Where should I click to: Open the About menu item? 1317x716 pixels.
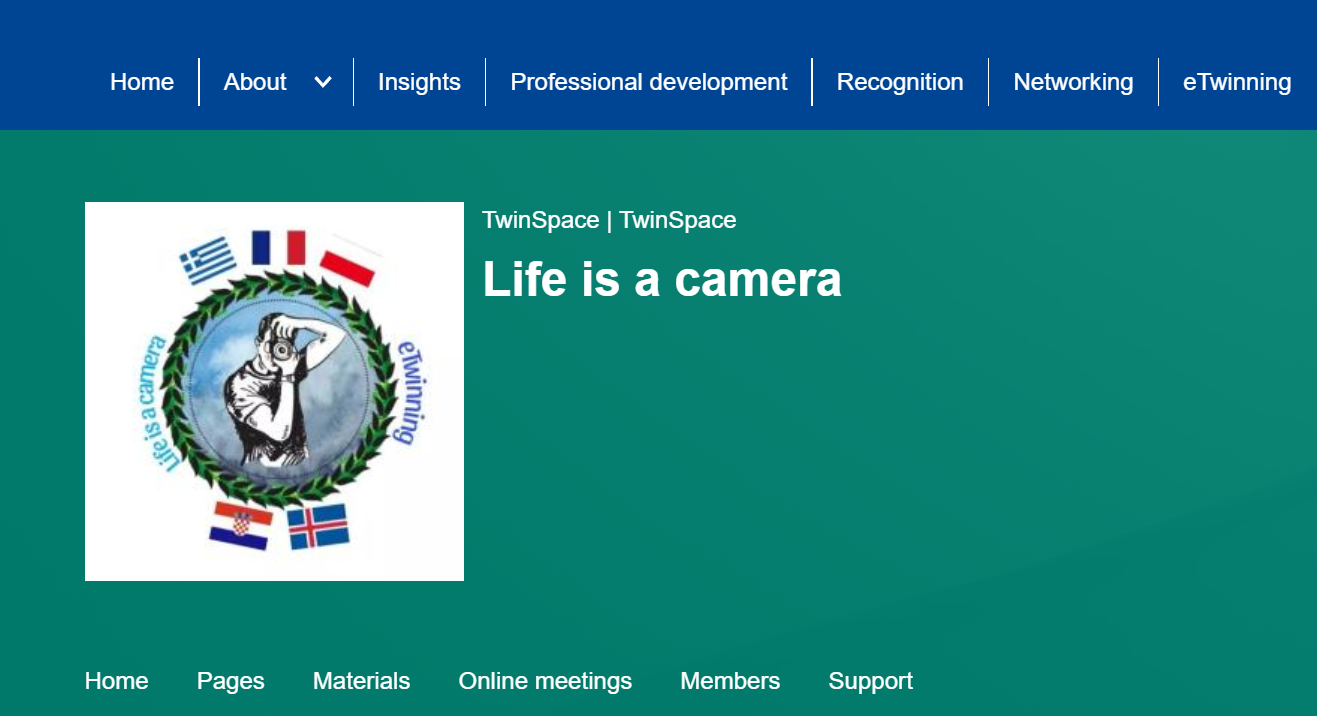click(x=255, y=82)
